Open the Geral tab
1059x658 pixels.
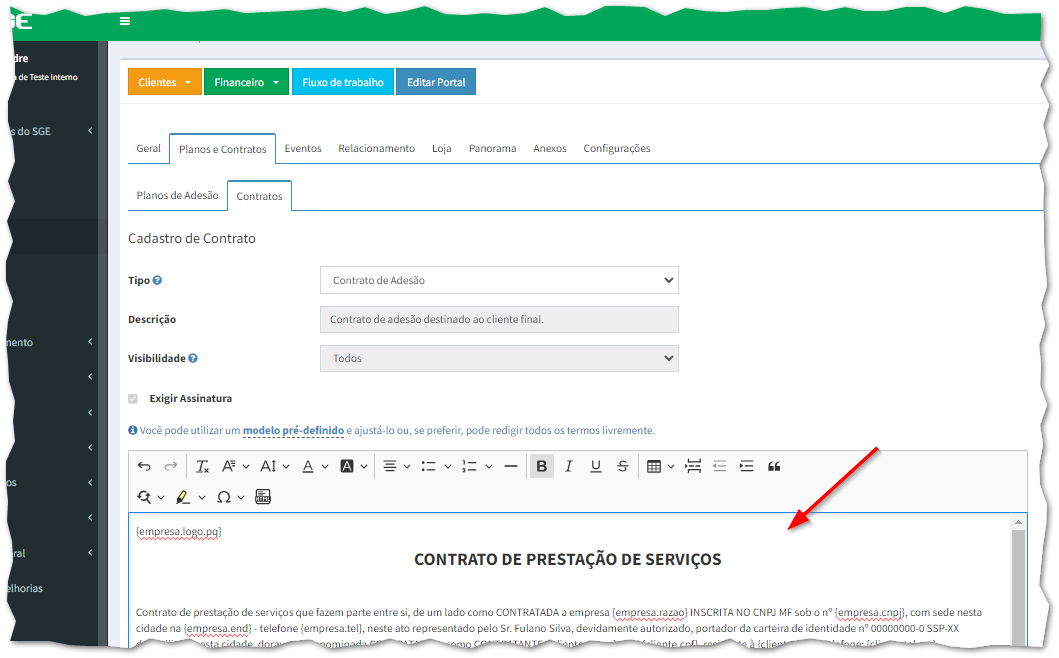point(149,149)
